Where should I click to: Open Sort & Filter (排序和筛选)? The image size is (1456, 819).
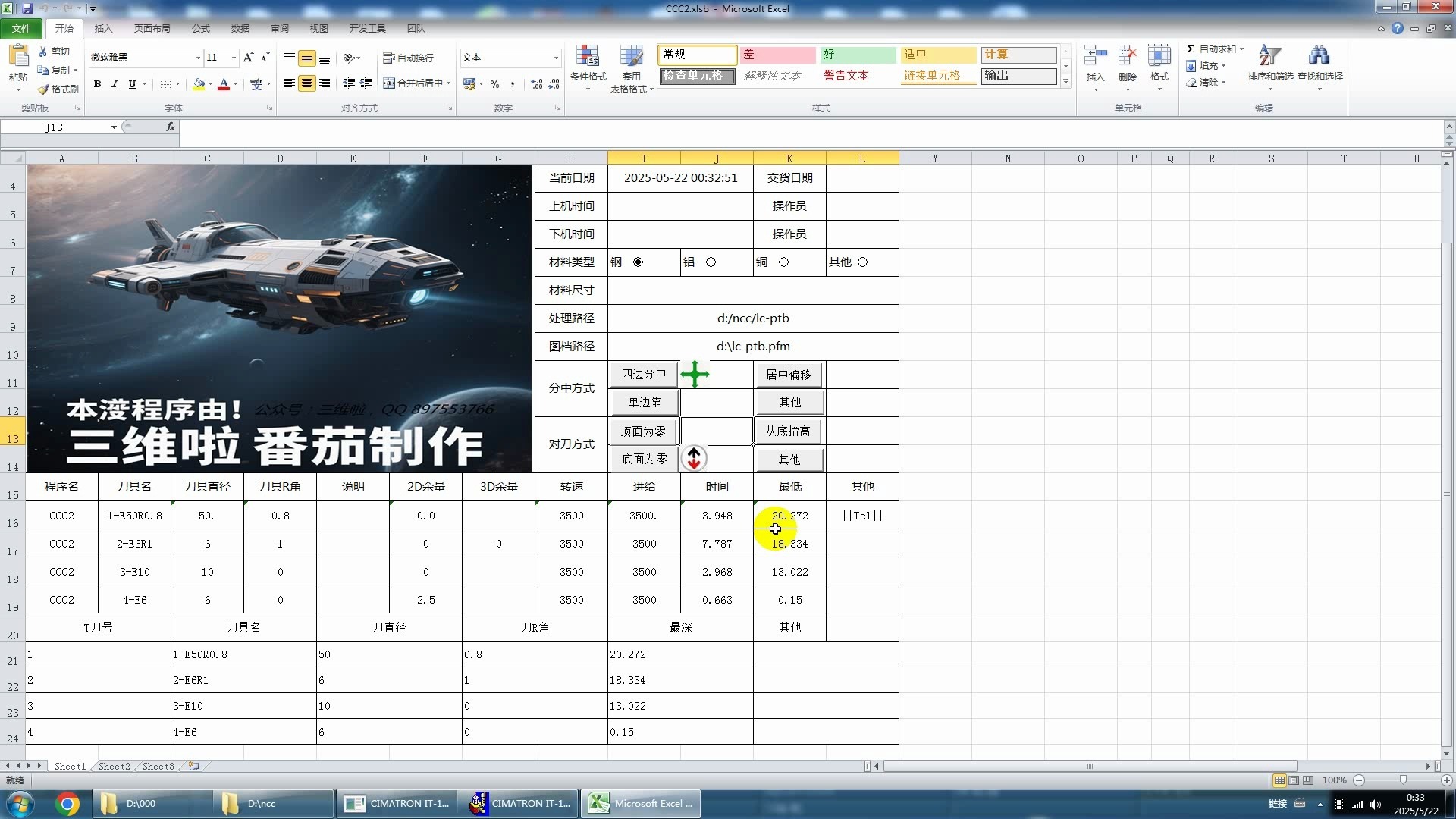[1270, 66]
